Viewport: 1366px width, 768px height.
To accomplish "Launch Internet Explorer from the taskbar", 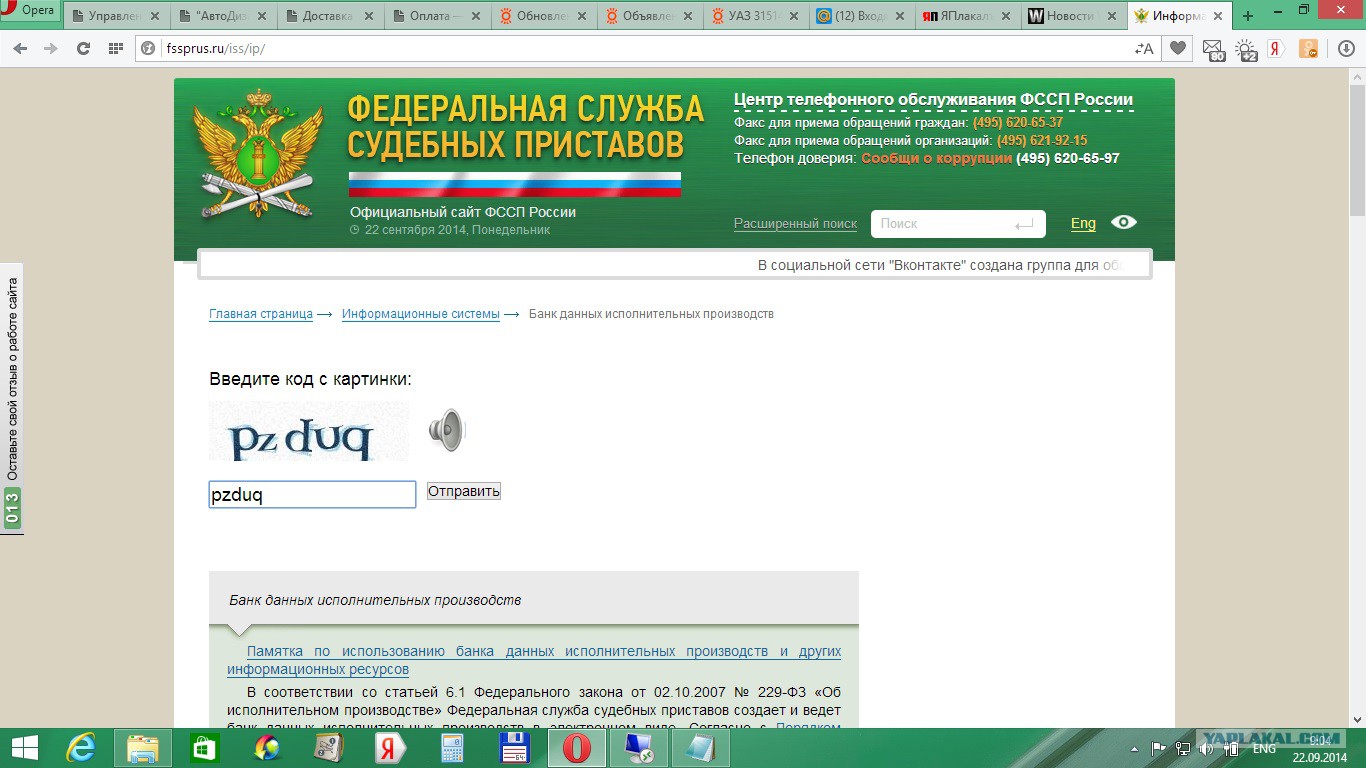I will 81,748.
